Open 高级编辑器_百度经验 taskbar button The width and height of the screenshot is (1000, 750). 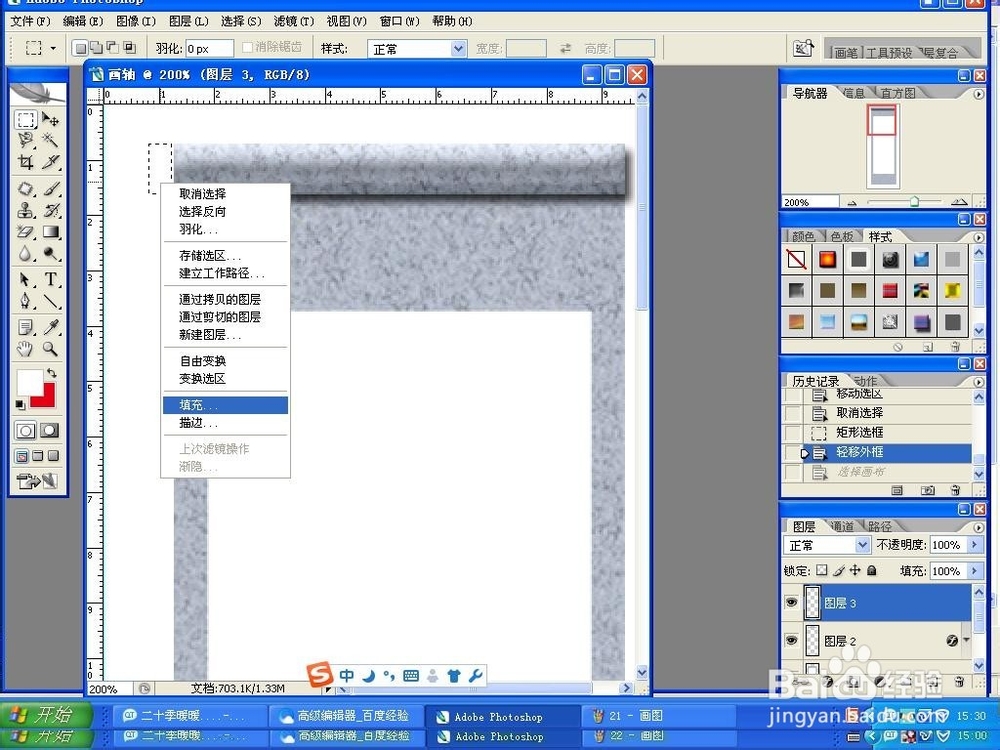(345, 716)
